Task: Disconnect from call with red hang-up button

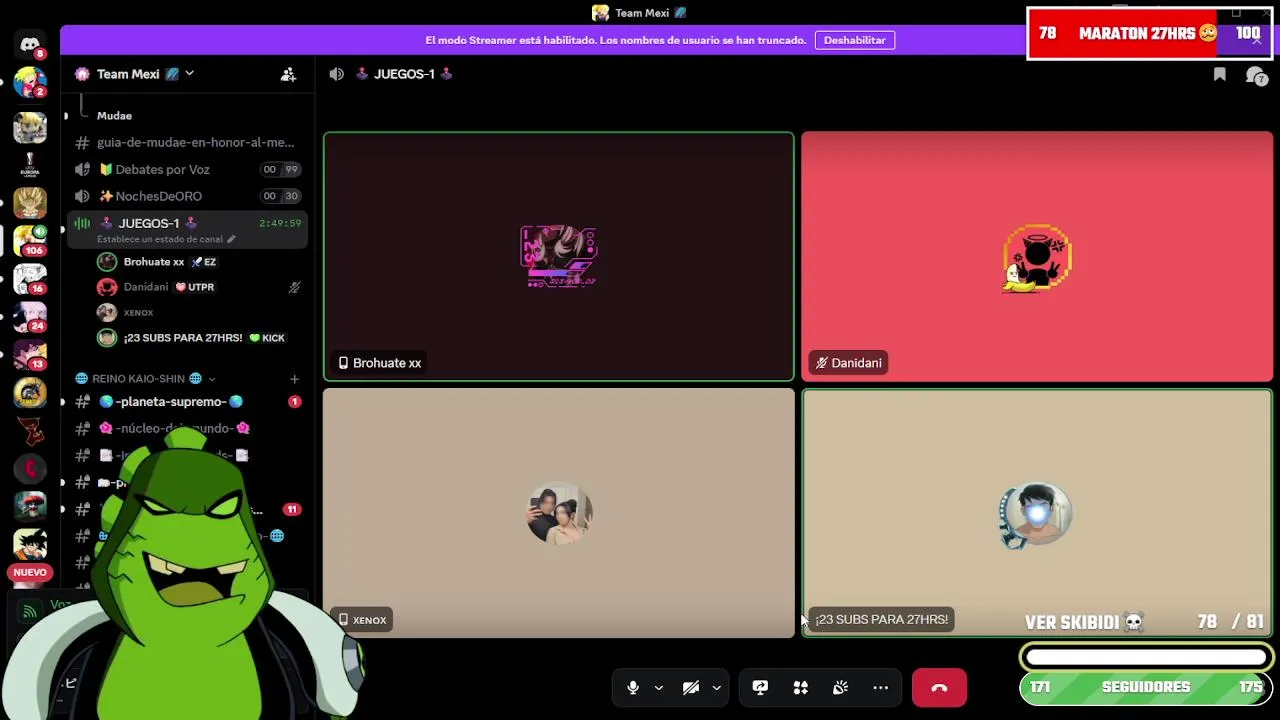Action: point(939,688)
